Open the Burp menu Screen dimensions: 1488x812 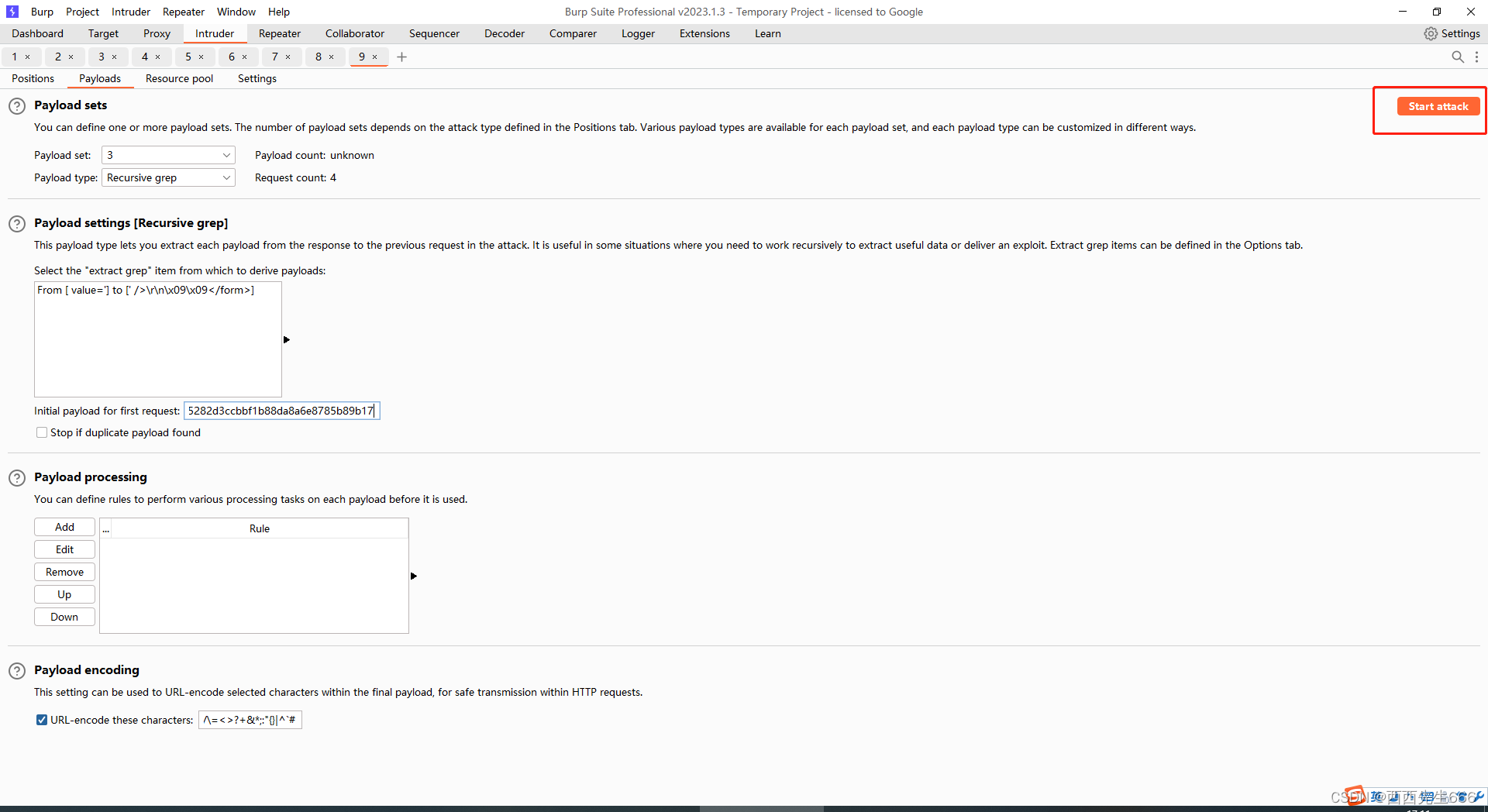(x=42, y=12)
